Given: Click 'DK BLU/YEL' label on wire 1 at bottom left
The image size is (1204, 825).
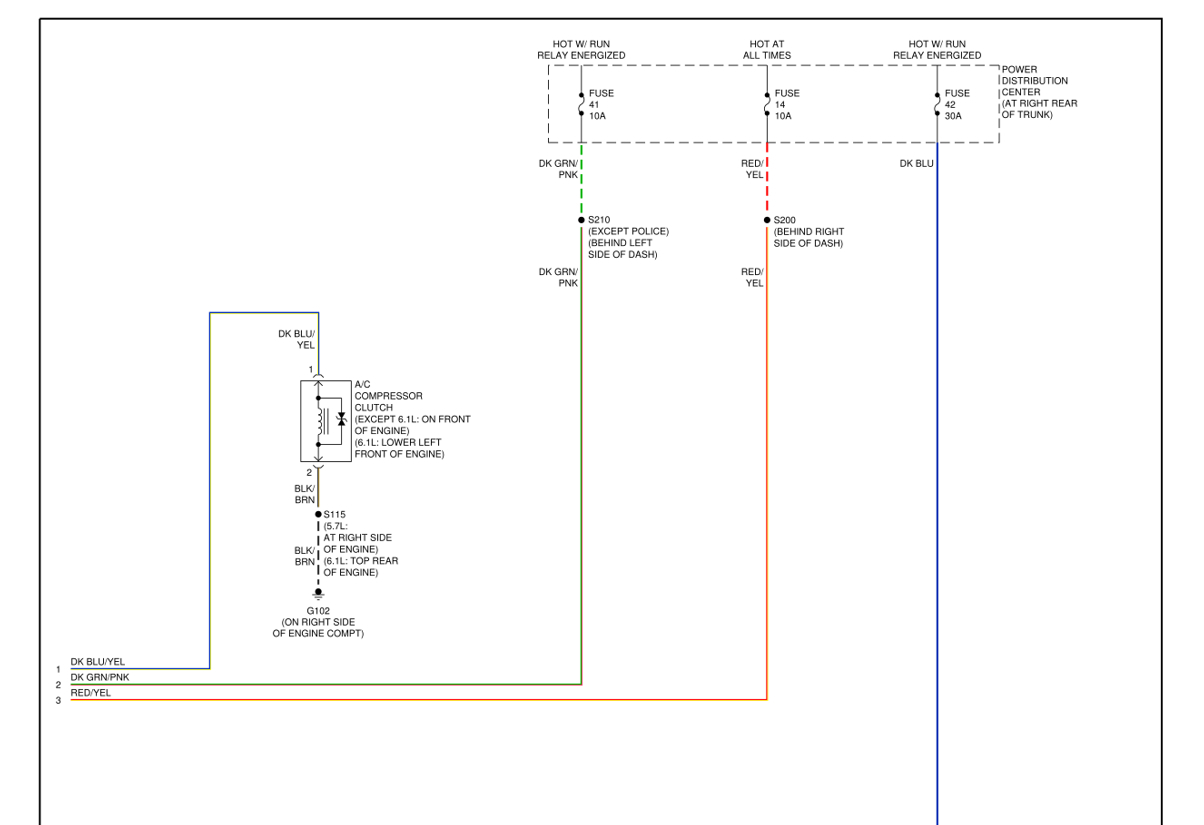Looking at the screenshot, I should click(x=98, y=662).
